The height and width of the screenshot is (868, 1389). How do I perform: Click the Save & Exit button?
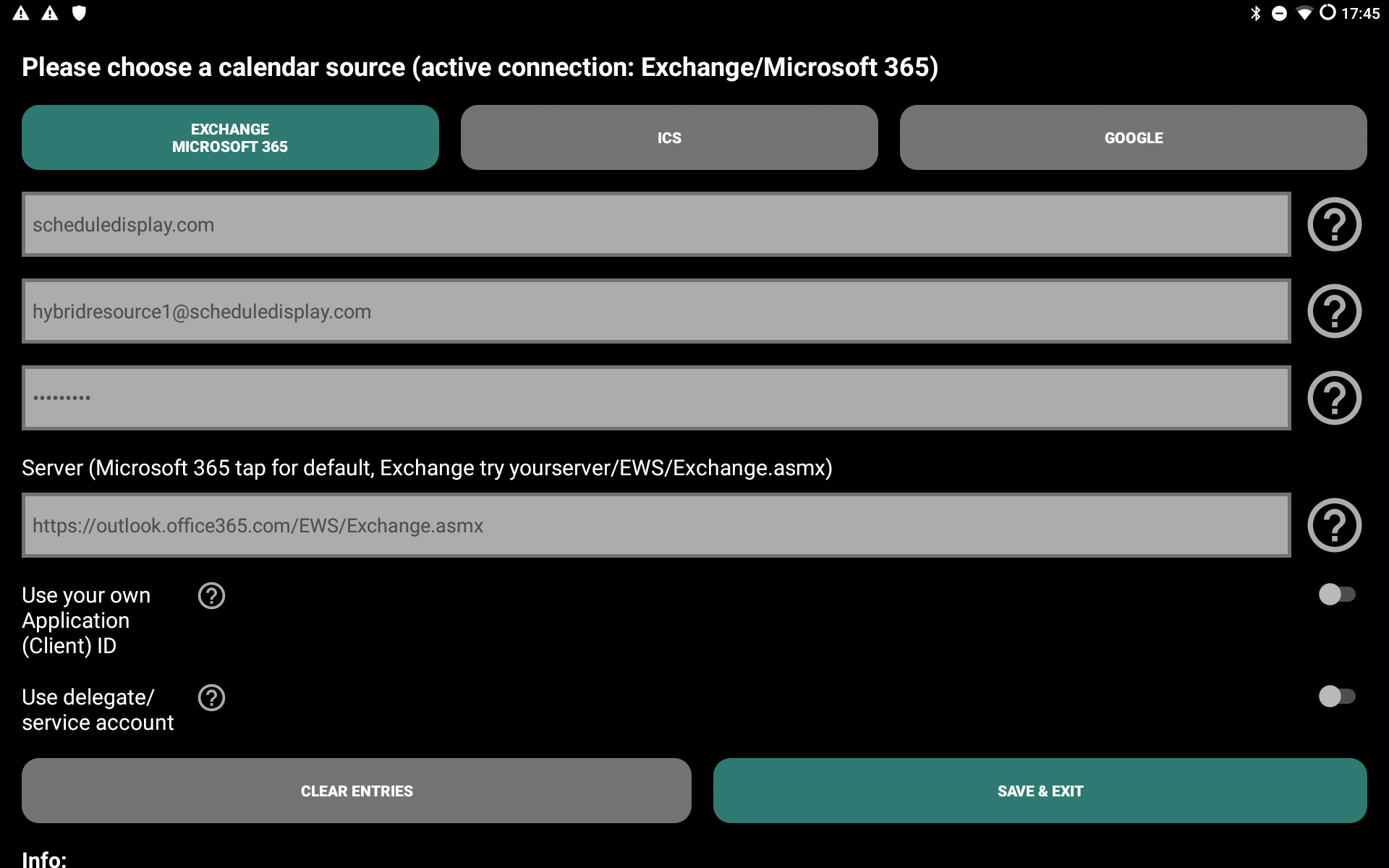point(1040,791)
